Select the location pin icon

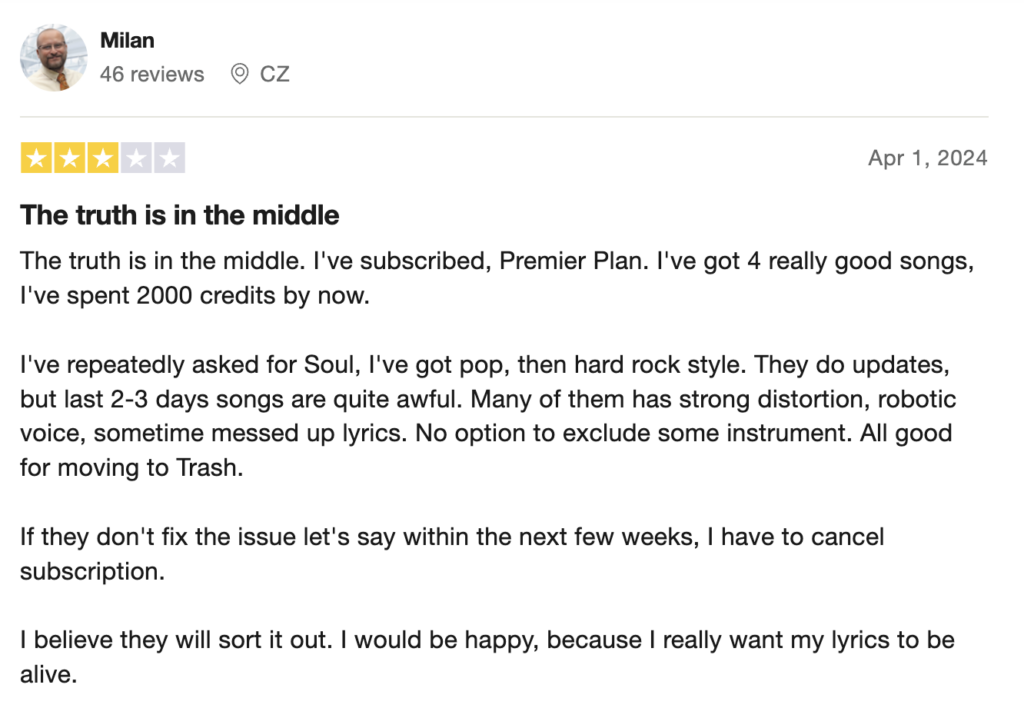pos(240,74)
